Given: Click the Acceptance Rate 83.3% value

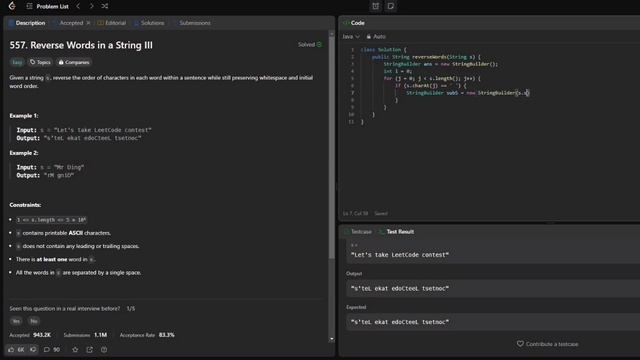Looking at the screenshot, I should click(x=167, y=335).
